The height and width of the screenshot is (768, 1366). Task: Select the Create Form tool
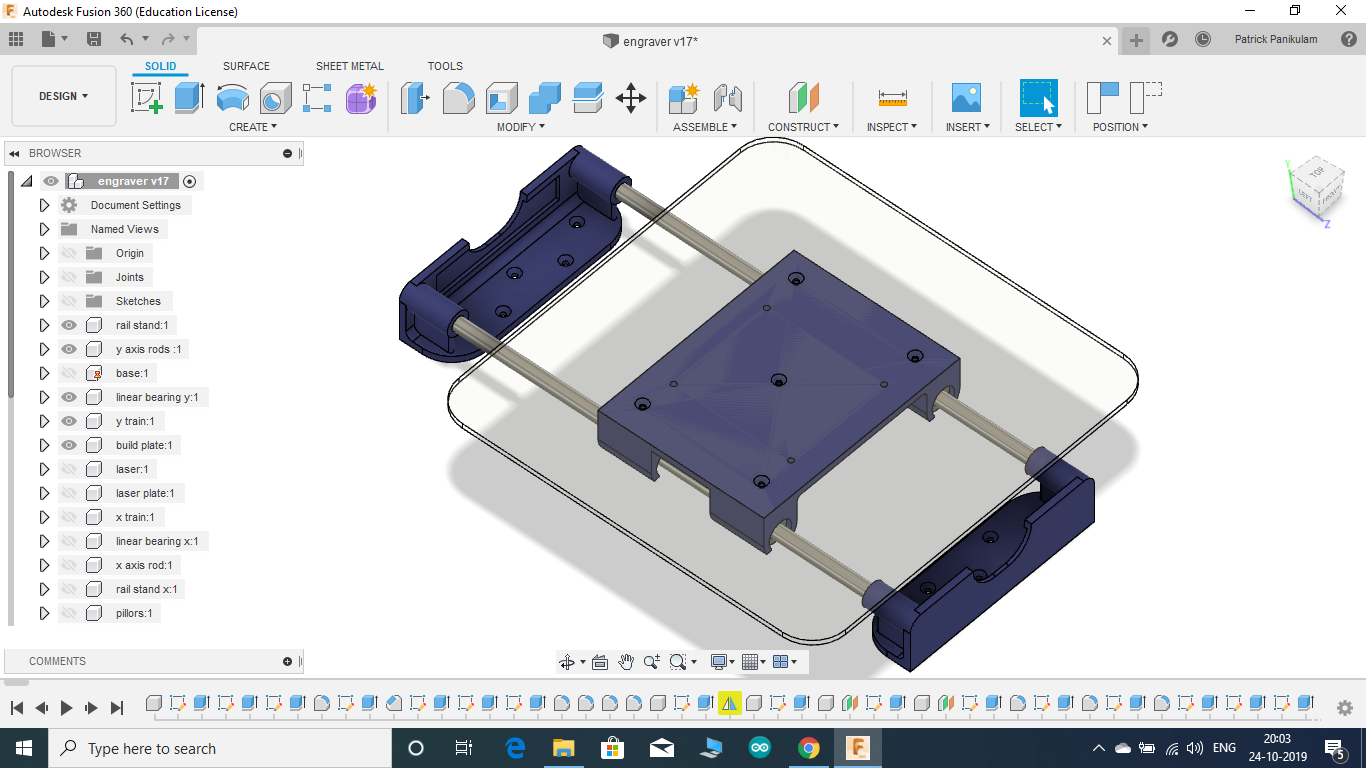pos(361,98)
